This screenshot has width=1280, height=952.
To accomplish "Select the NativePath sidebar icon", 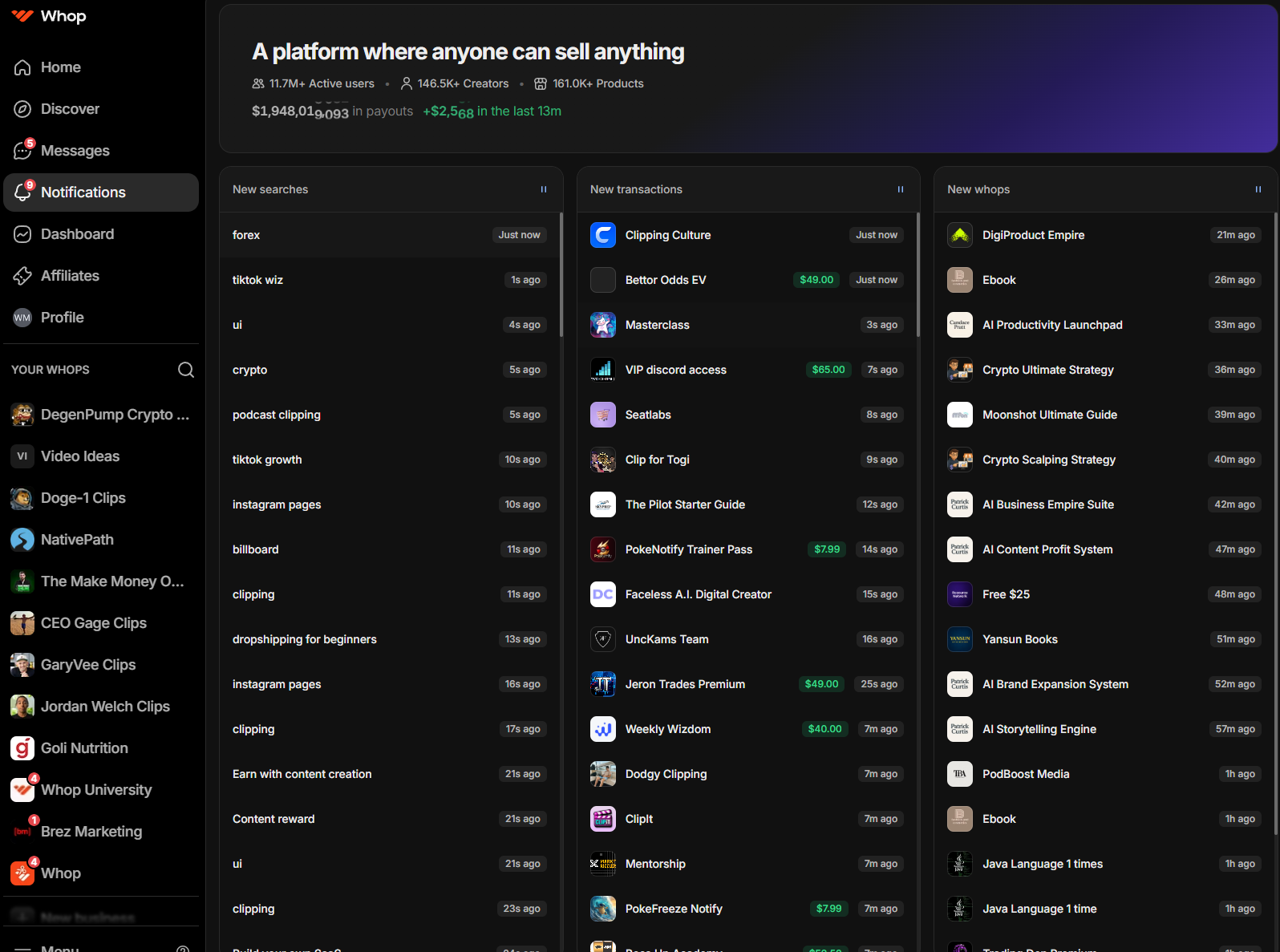I will (x=22, y=540).
